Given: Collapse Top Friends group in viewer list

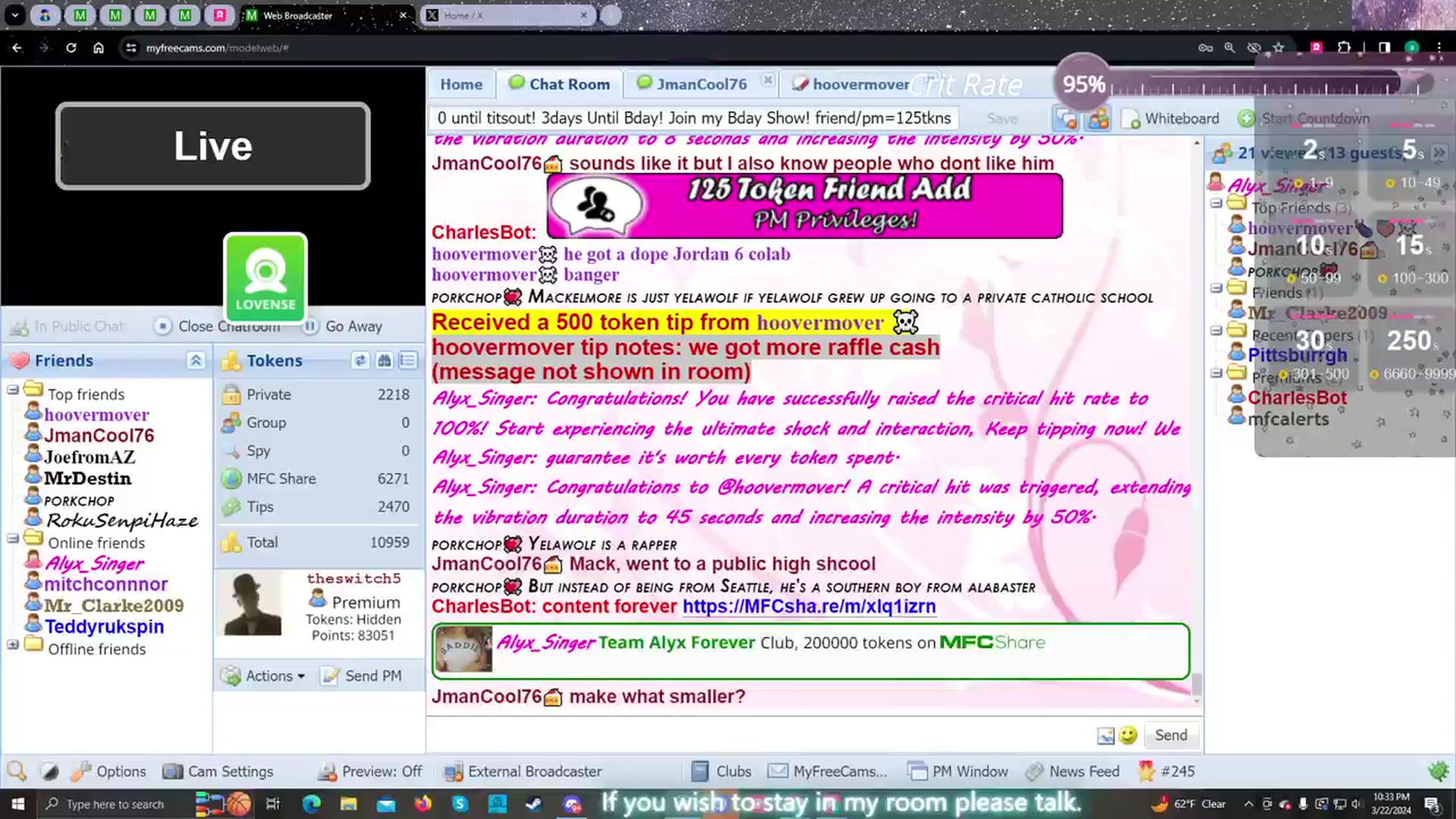Looking at the screenshot, I should [x=1216, y=203].
